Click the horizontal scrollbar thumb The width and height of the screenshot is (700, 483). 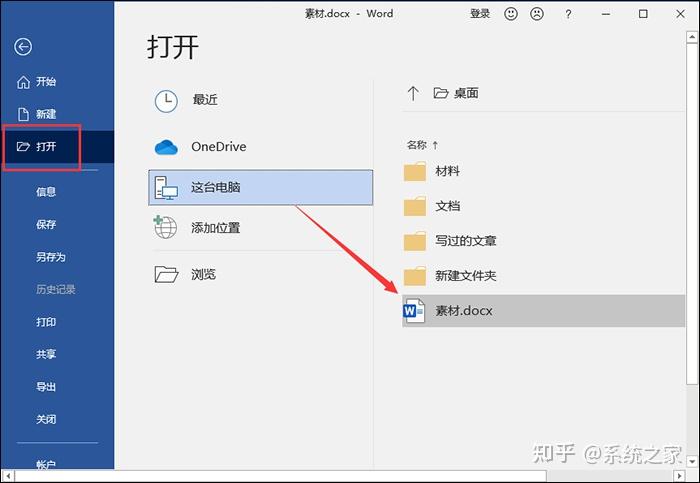click(x=280, y=476)
